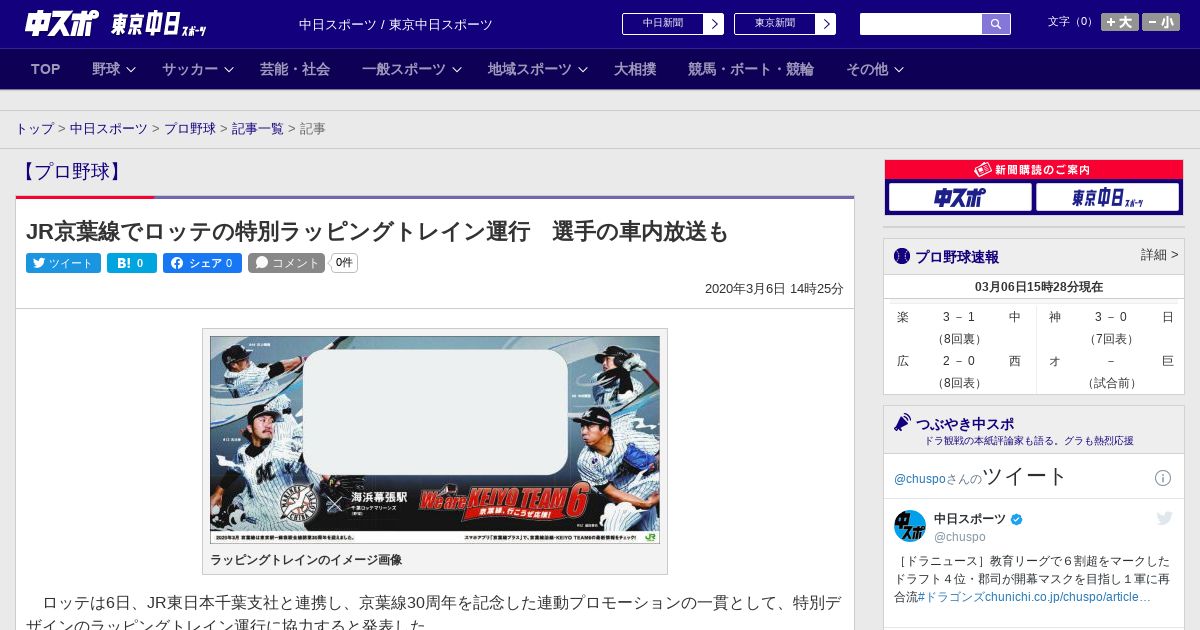Decrease font size with －小 button
1200x630 pixels.
(x=1161, y=22)
